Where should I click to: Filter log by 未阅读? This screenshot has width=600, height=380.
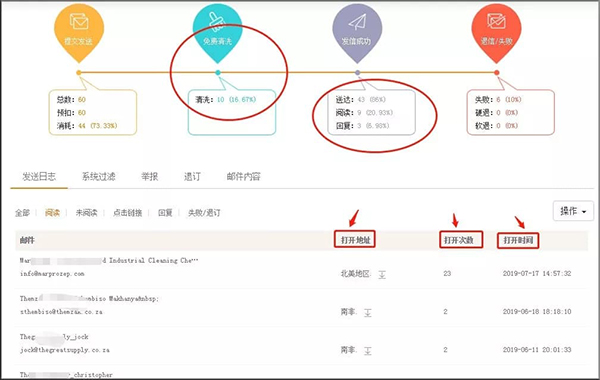[86, 213]
